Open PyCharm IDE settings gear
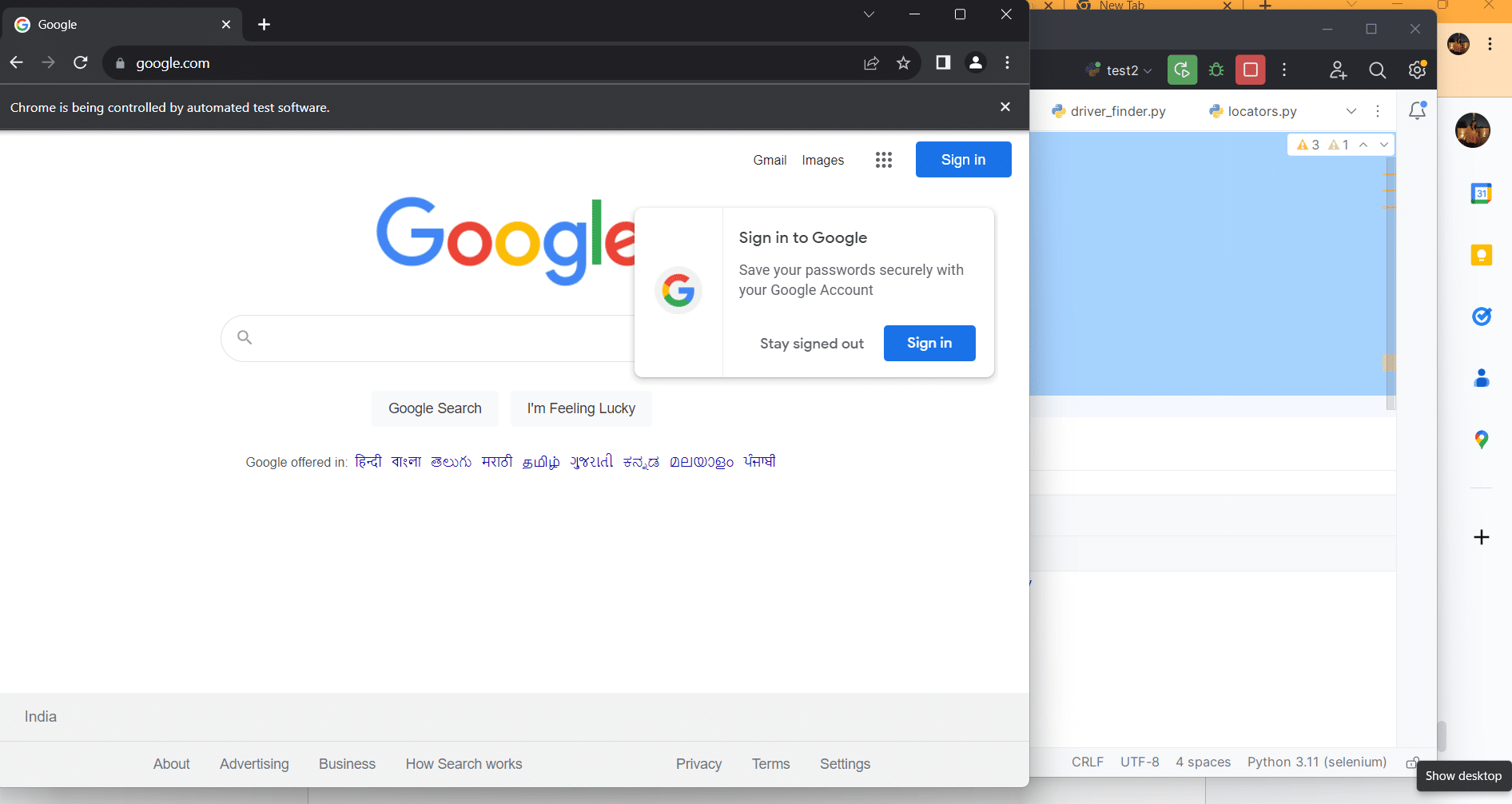The image size is (1512, 804). (1417, 70)
